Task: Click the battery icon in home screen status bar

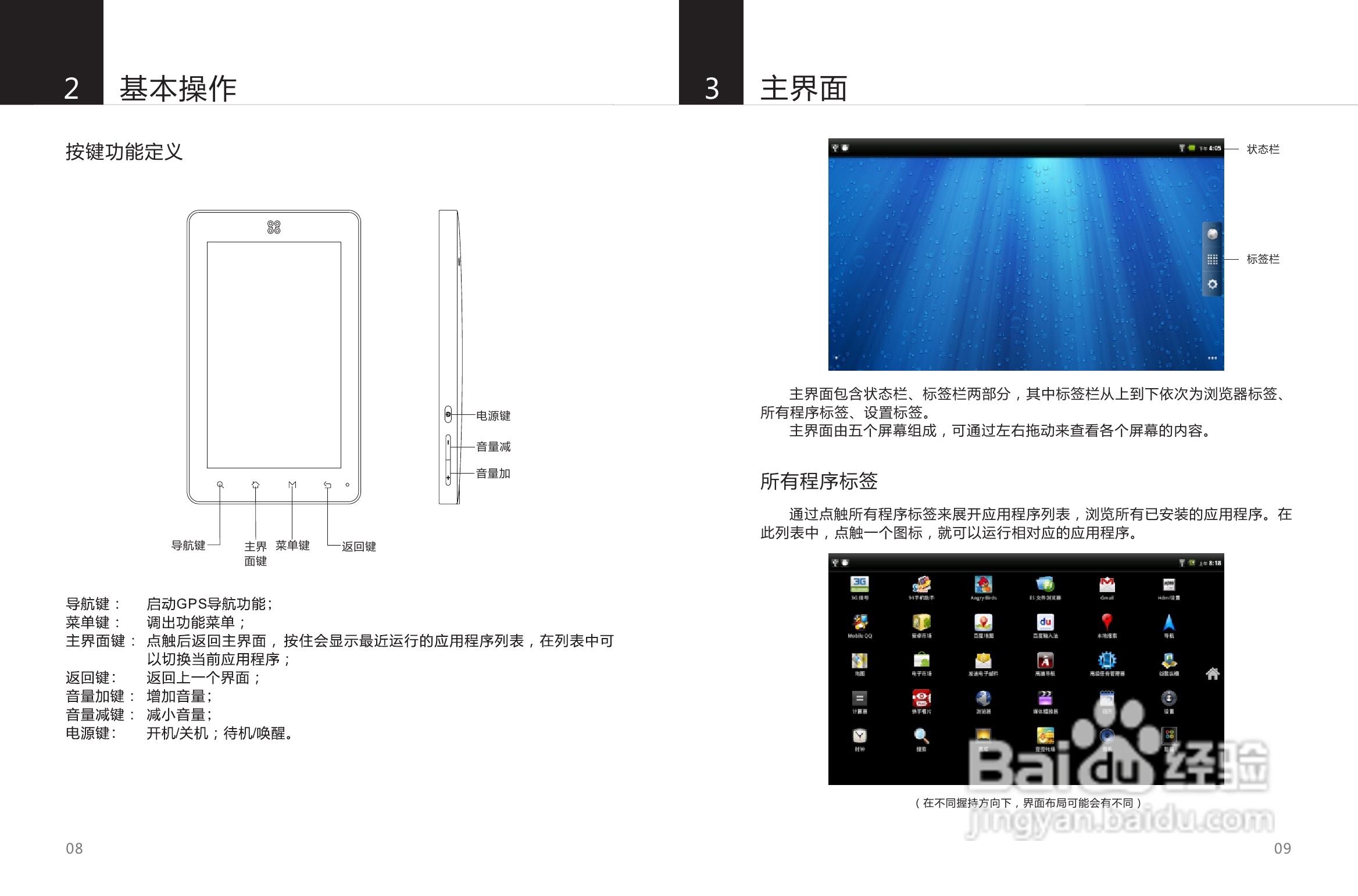Action: [1191, 148]
